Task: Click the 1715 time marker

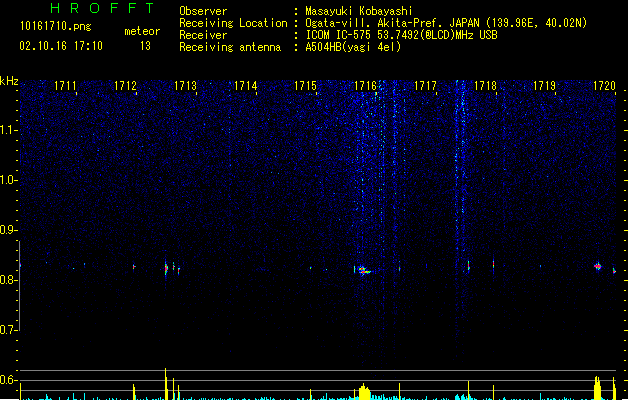Action: tap(305, 86)
